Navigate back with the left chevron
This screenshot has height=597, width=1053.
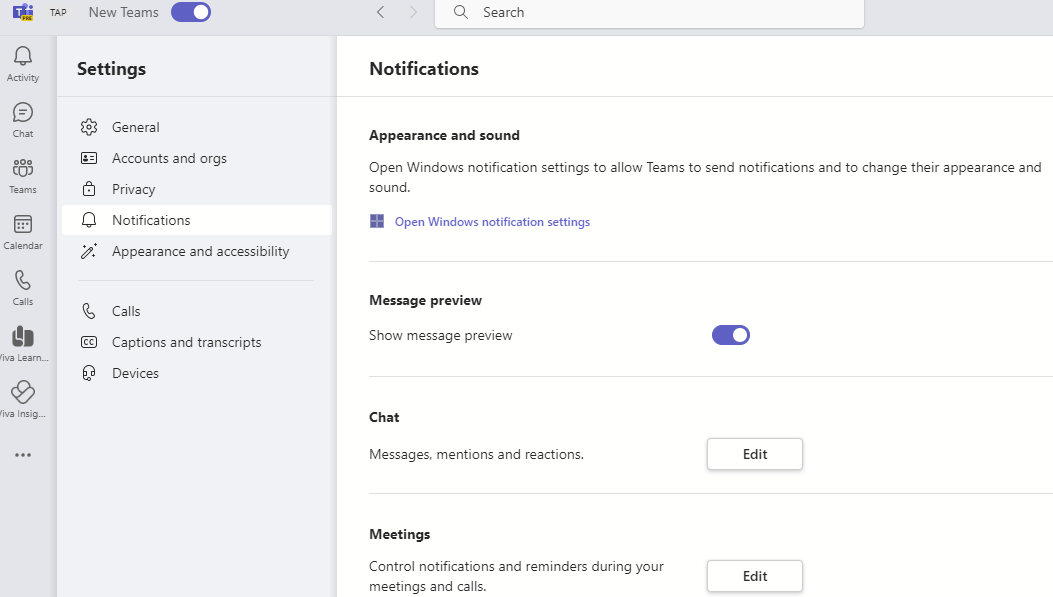coord(380,13)
